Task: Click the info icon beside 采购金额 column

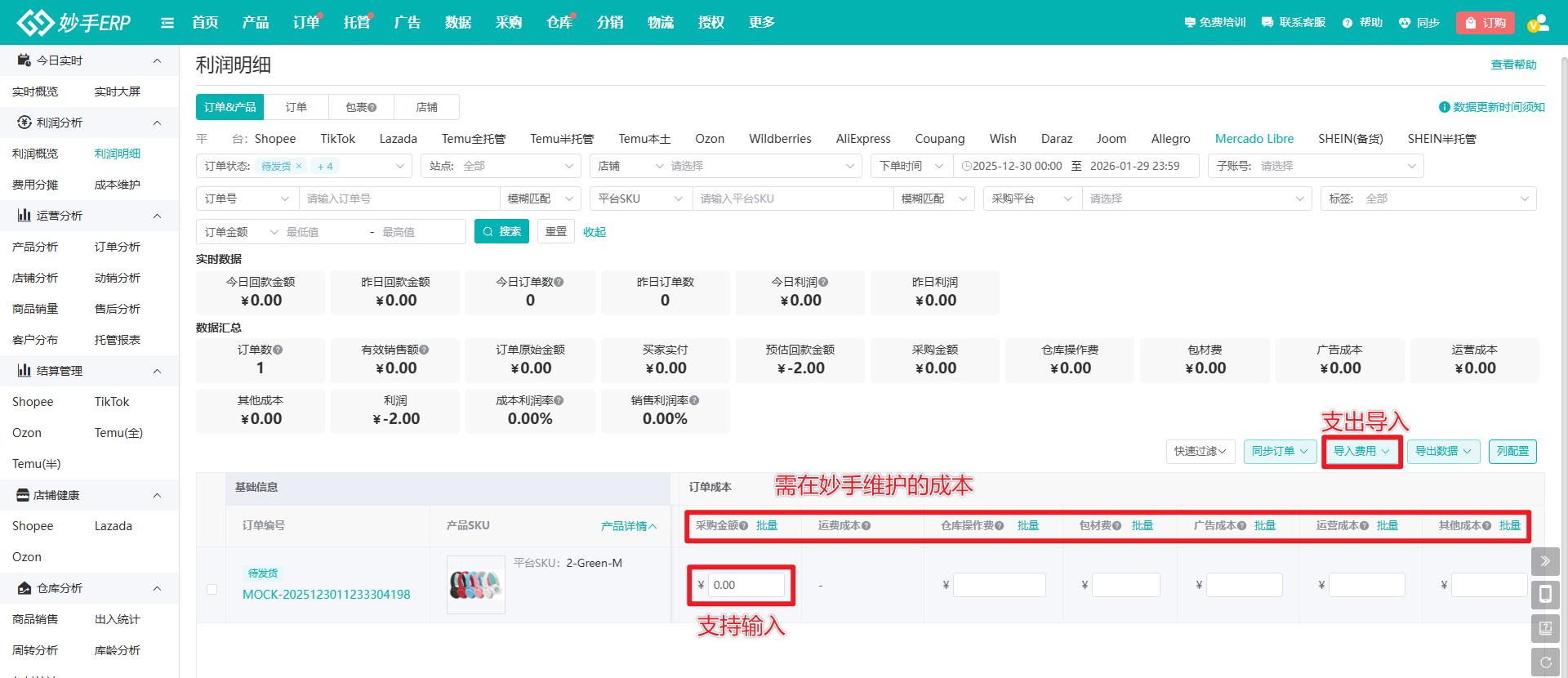Action: point(743,526)
